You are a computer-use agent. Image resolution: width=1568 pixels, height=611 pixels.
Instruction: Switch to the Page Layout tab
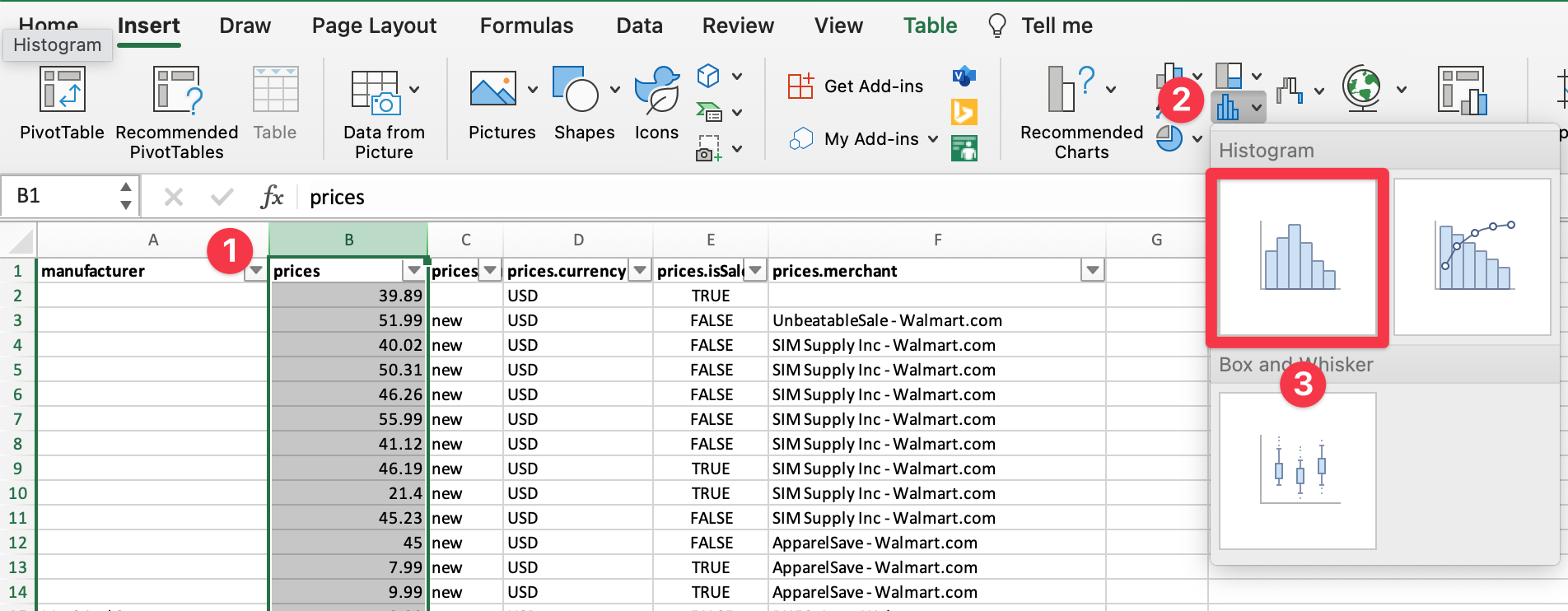pos(374,26)
